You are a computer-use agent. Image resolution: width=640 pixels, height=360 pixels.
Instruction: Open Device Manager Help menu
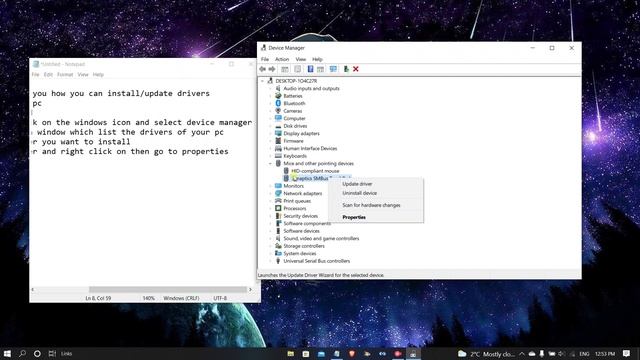click(x=317, y=59)
